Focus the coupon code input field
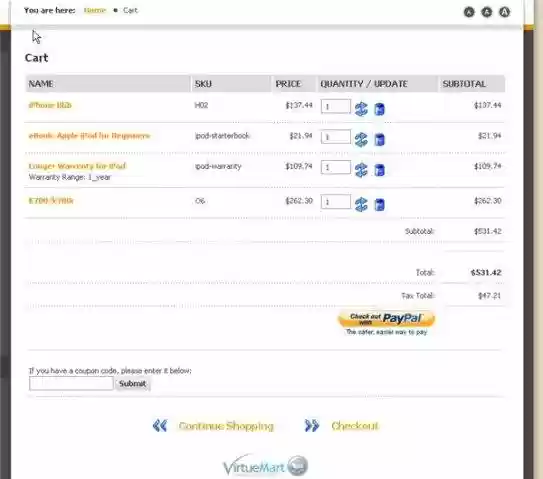Image resolution: width=543 pixels, height=479 pixels. click(71, 383)
